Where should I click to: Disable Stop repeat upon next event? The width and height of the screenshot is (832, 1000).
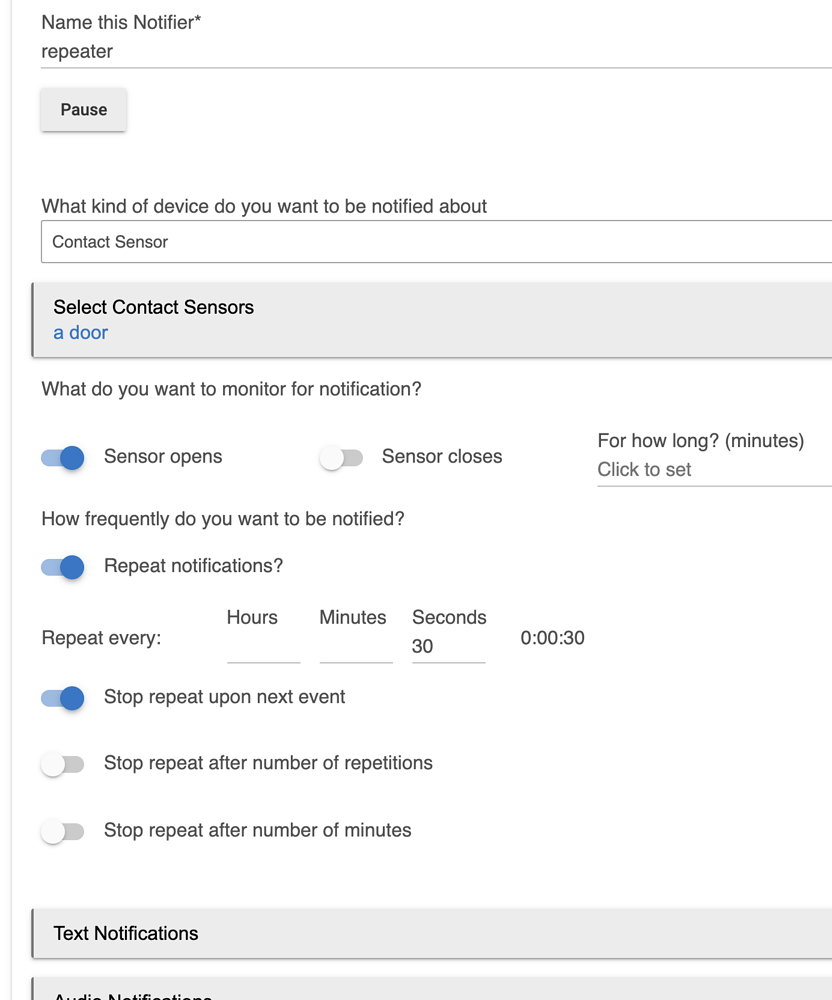pyautogui.click(x=62, y=699)
